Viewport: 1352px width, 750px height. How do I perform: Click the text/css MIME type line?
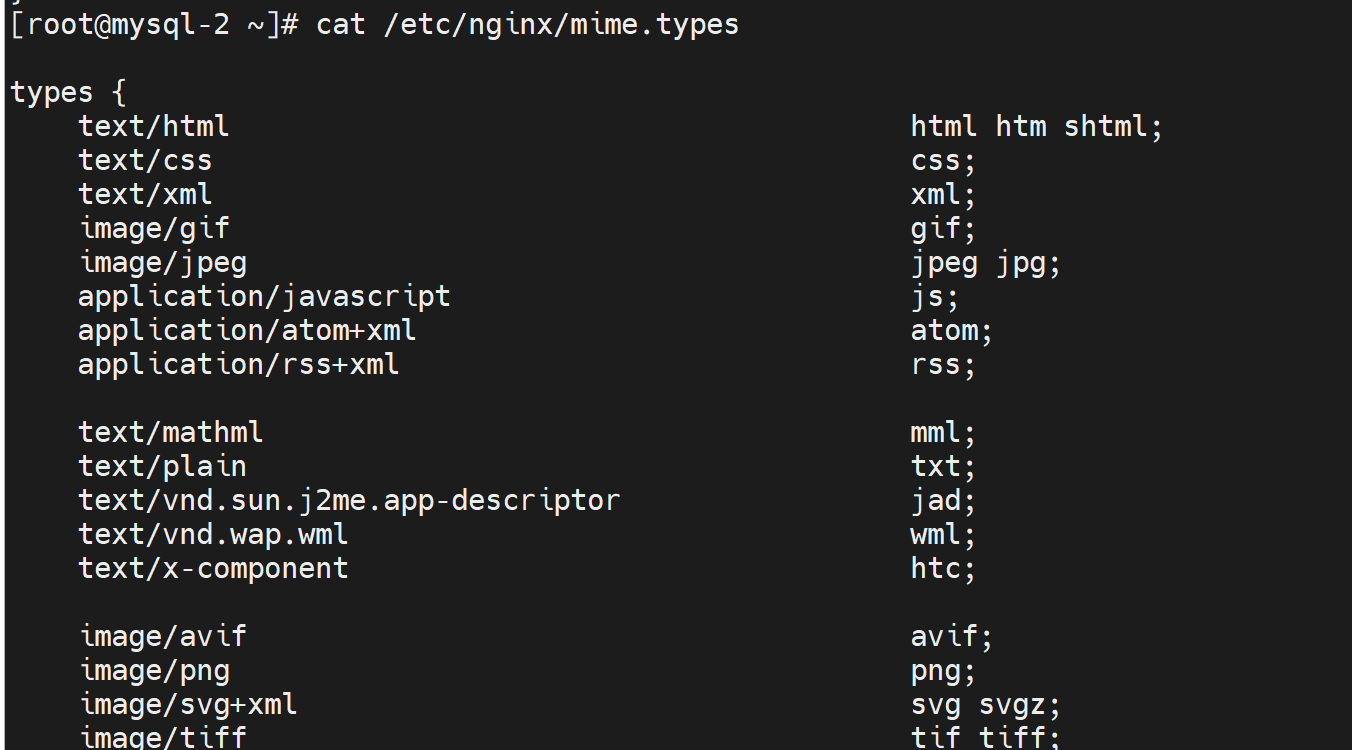tap(145, 161)
